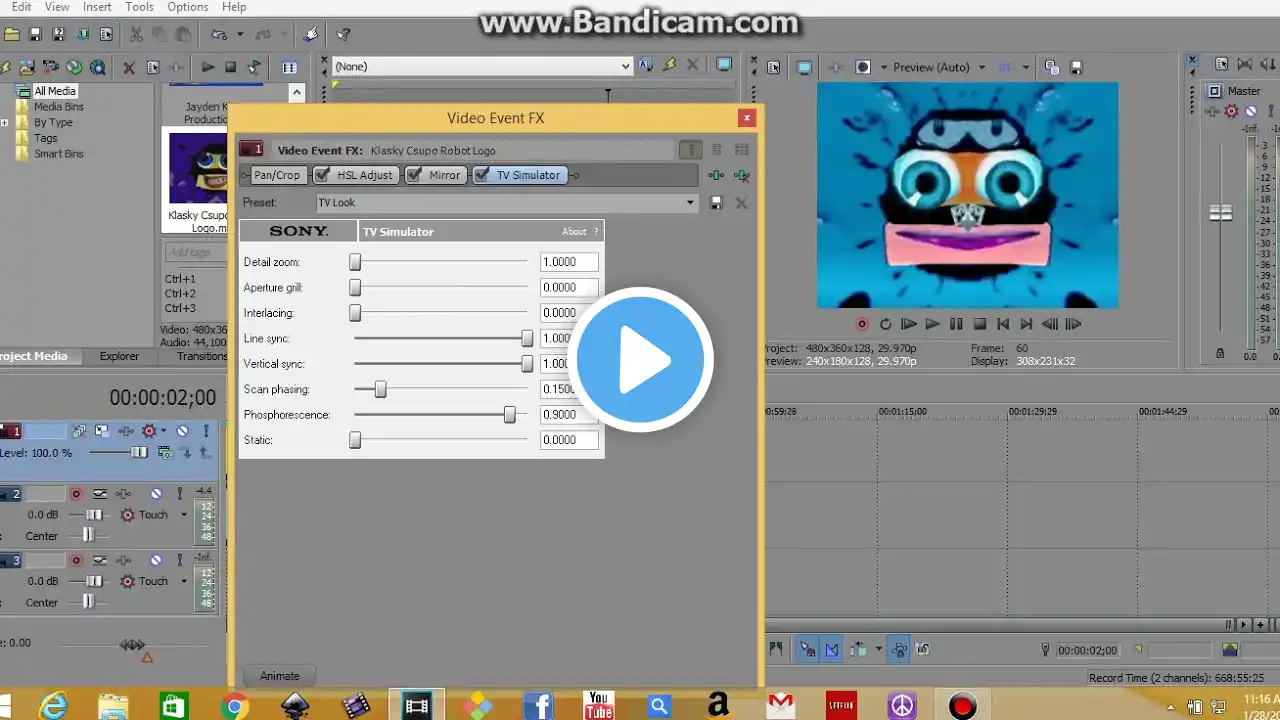Screen dimensions: 1280x720
Task: Click the What's This help pointer icon
Action: click(x=343, y=35)
